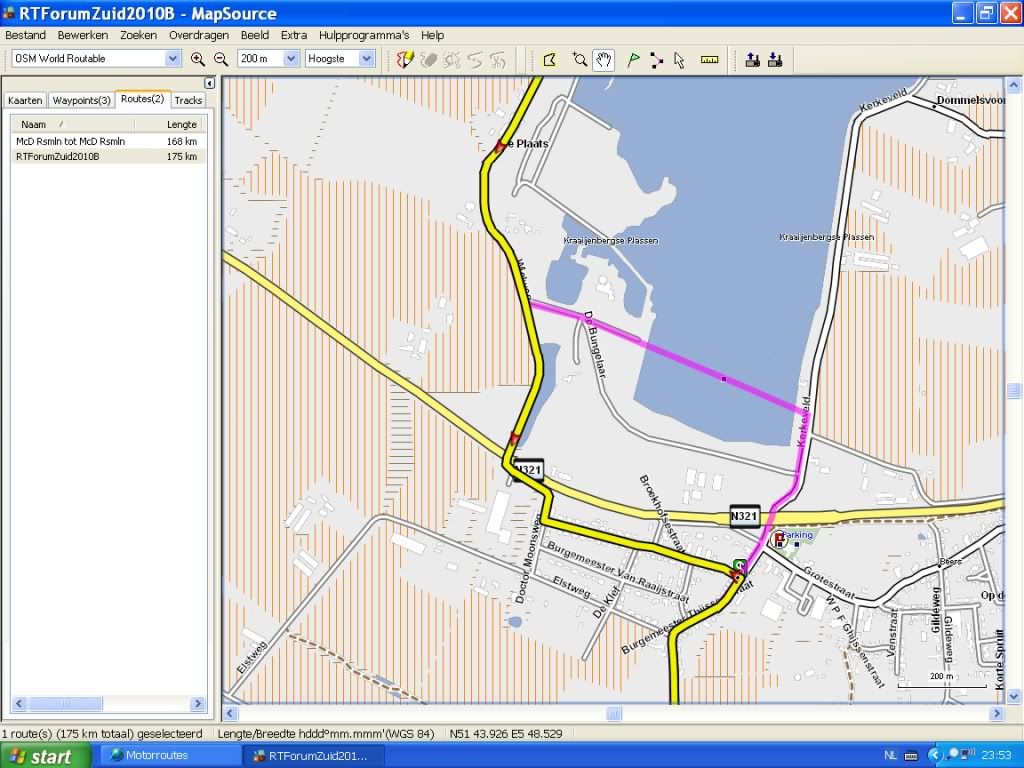The height and width of the screenshot is (768, 1024).
Task: Open the Beeld menu
Action: [255, 35]
